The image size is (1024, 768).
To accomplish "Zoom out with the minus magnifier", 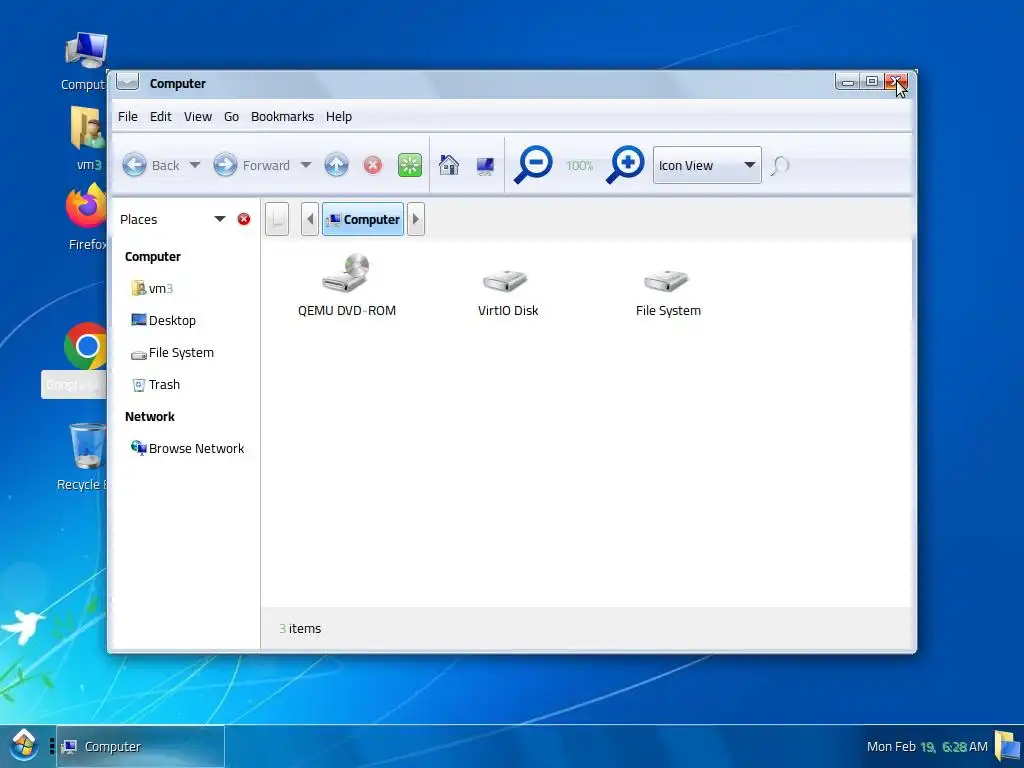I will click(534, 165).
